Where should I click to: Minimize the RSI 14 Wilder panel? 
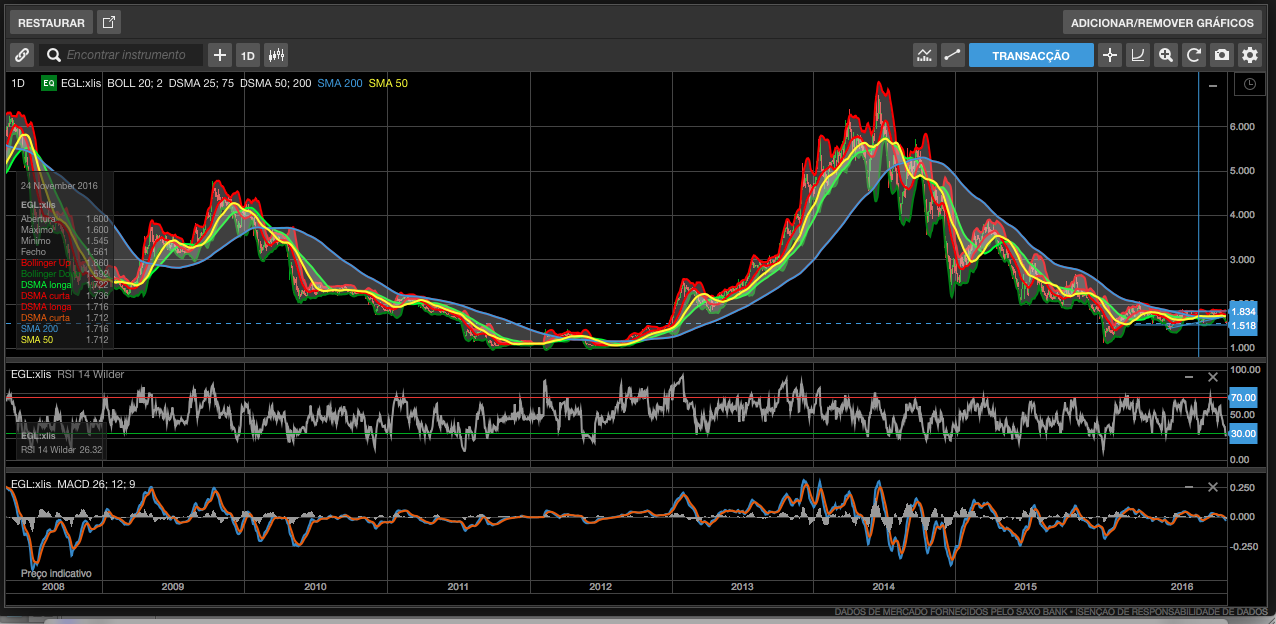[1188, 376]
